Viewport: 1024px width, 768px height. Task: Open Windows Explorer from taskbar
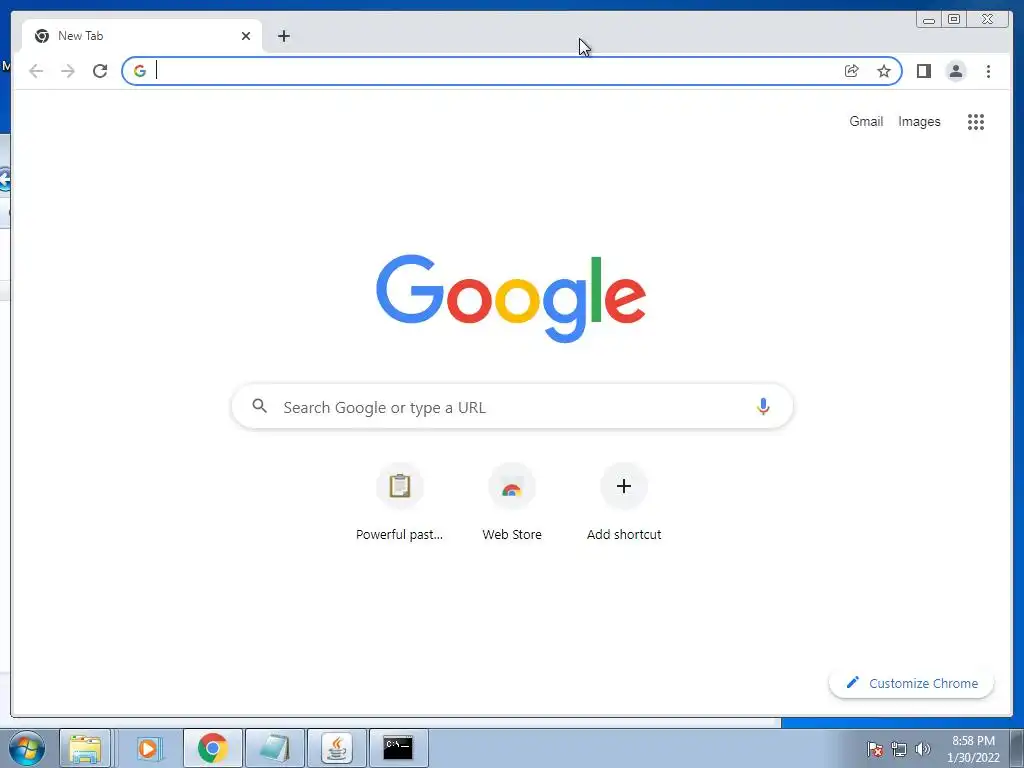pyautogui.click(x=85, y=748)
